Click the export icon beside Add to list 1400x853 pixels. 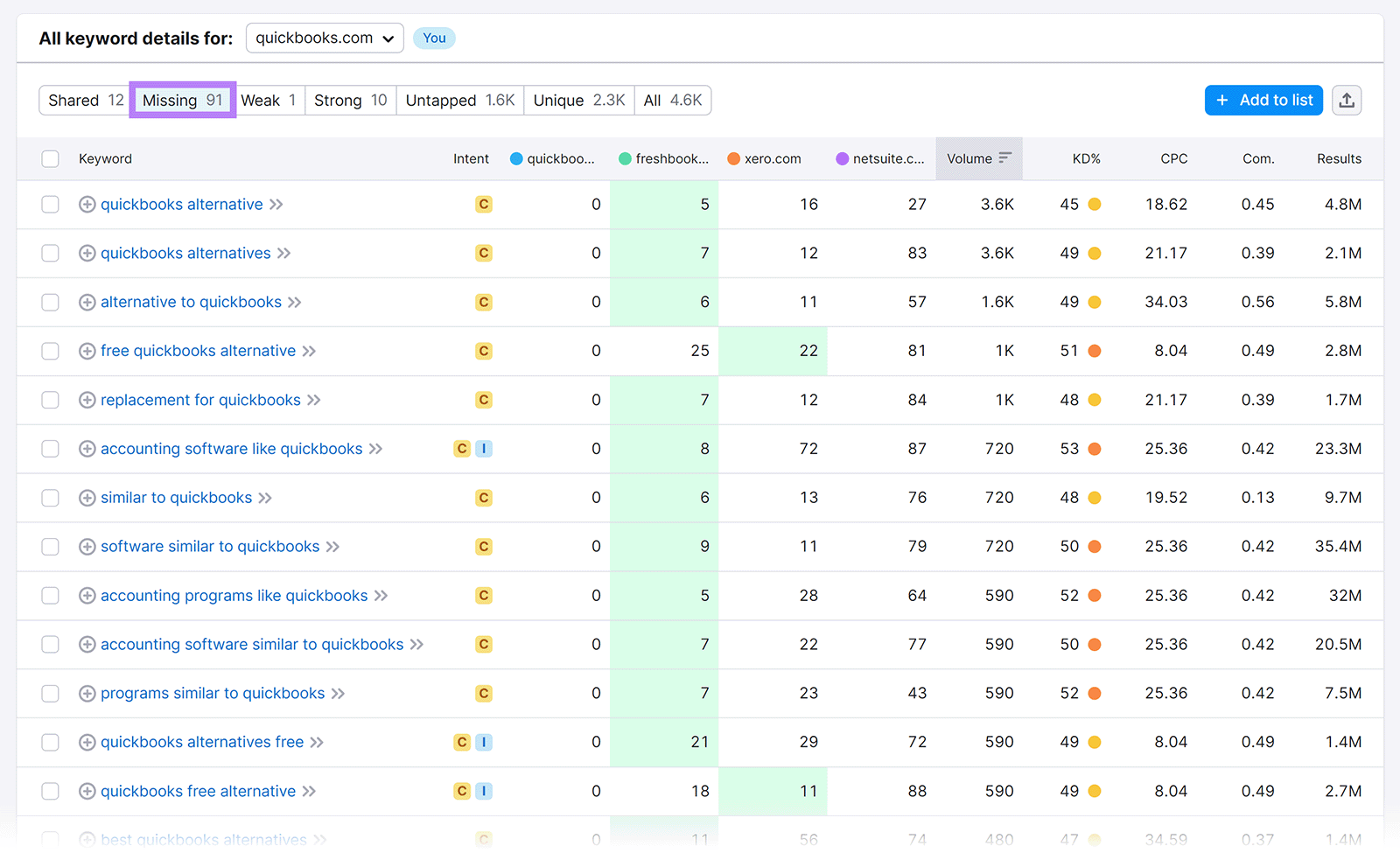1347,100
